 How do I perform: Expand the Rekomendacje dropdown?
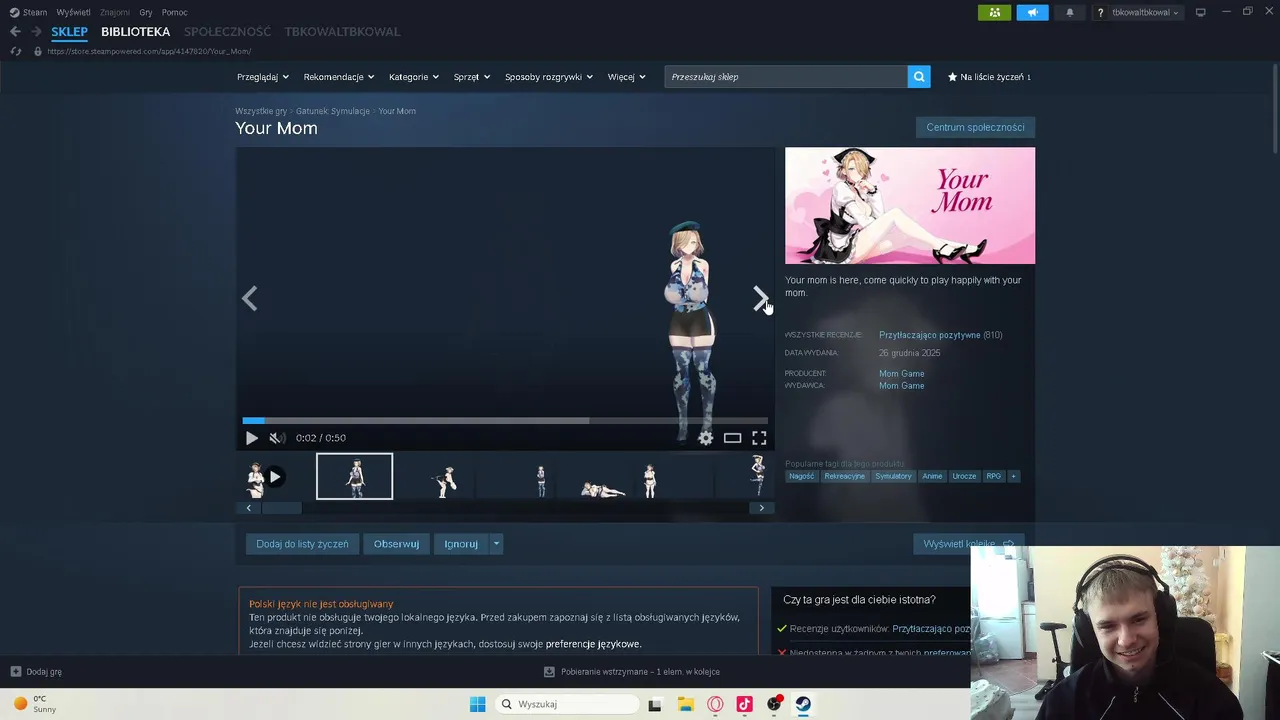339,77
